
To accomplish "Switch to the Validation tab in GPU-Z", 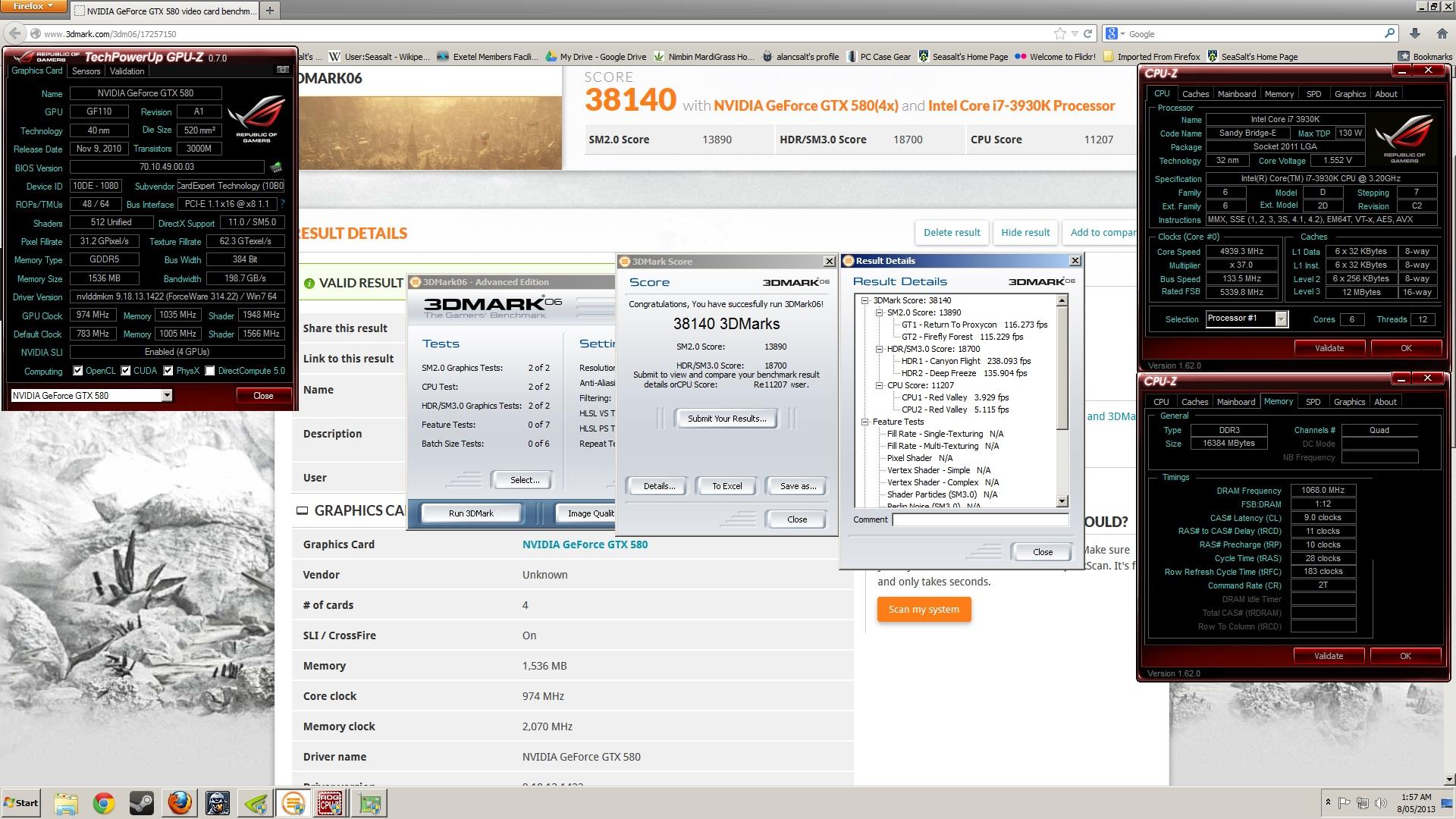I will click(127, 71).
